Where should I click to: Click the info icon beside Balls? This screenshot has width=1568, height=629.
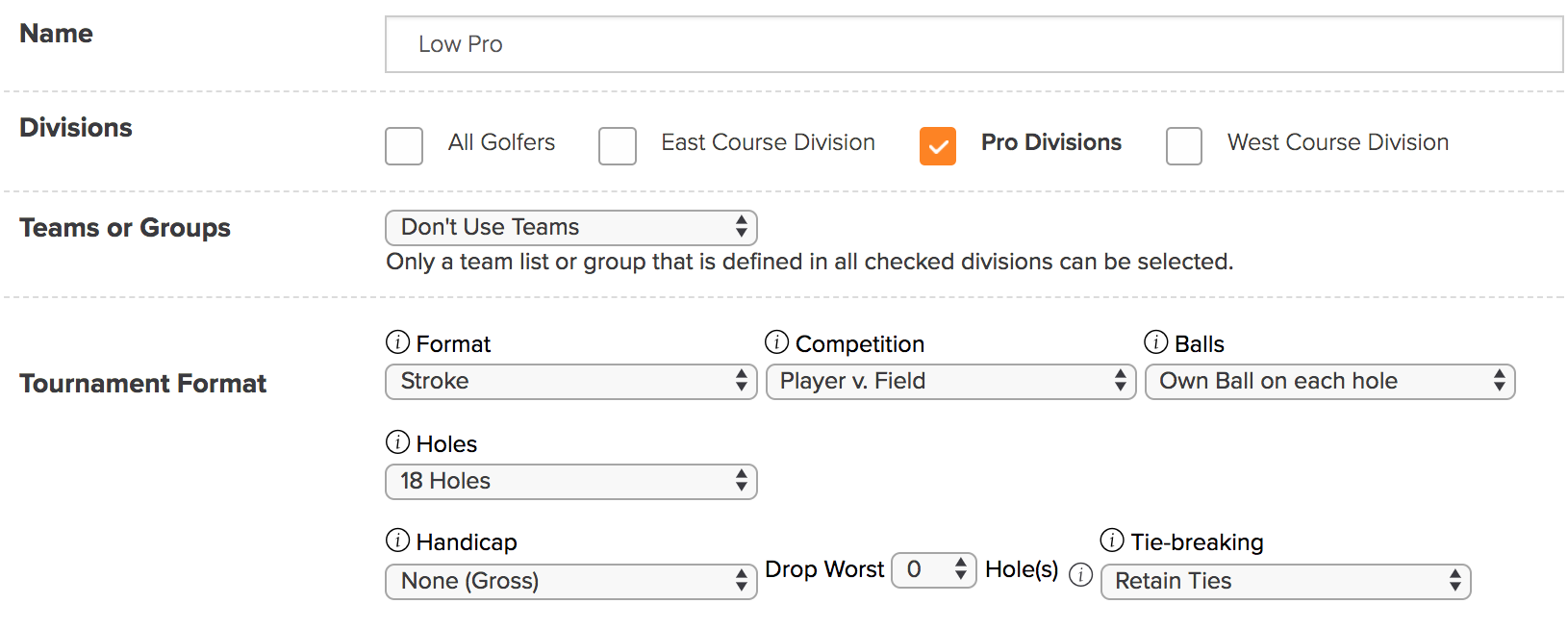tap(1155, 342)
